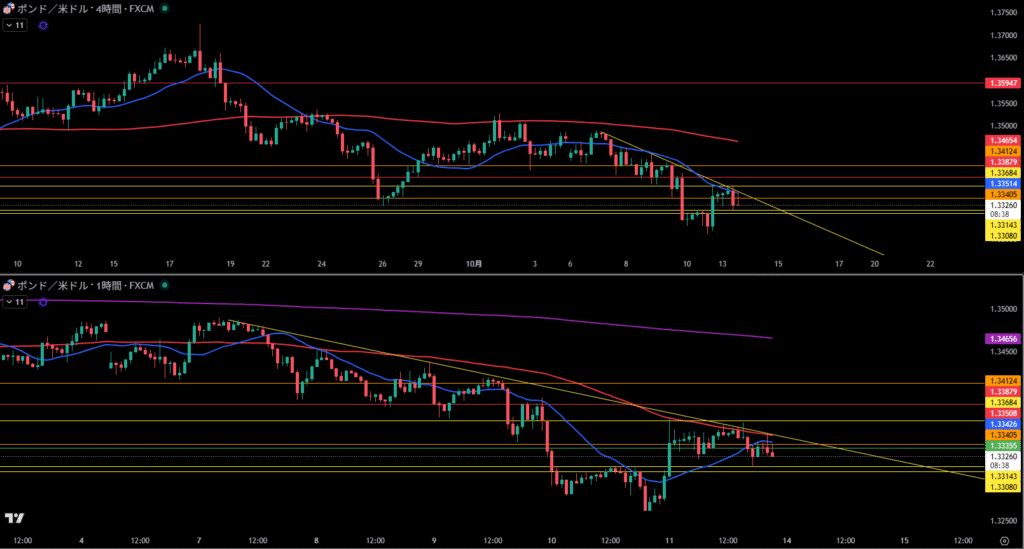
Task: Click the GBP/USD flag icon on 4-hour chart
Action: pyautogui.click(x=8, y=8)
